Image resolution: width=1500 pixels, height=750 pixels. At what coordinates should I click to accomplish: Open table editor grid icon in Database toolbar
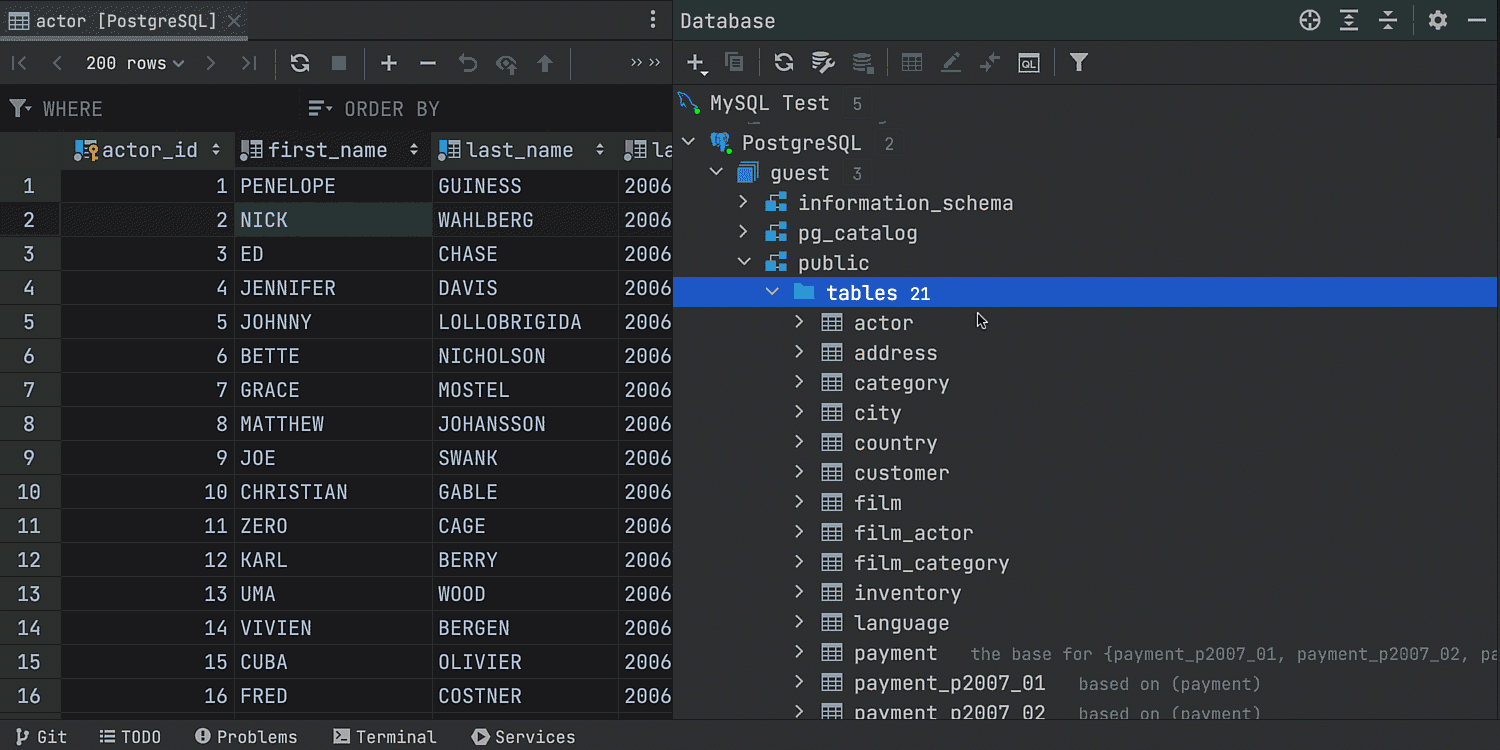(x=912, y=62)
